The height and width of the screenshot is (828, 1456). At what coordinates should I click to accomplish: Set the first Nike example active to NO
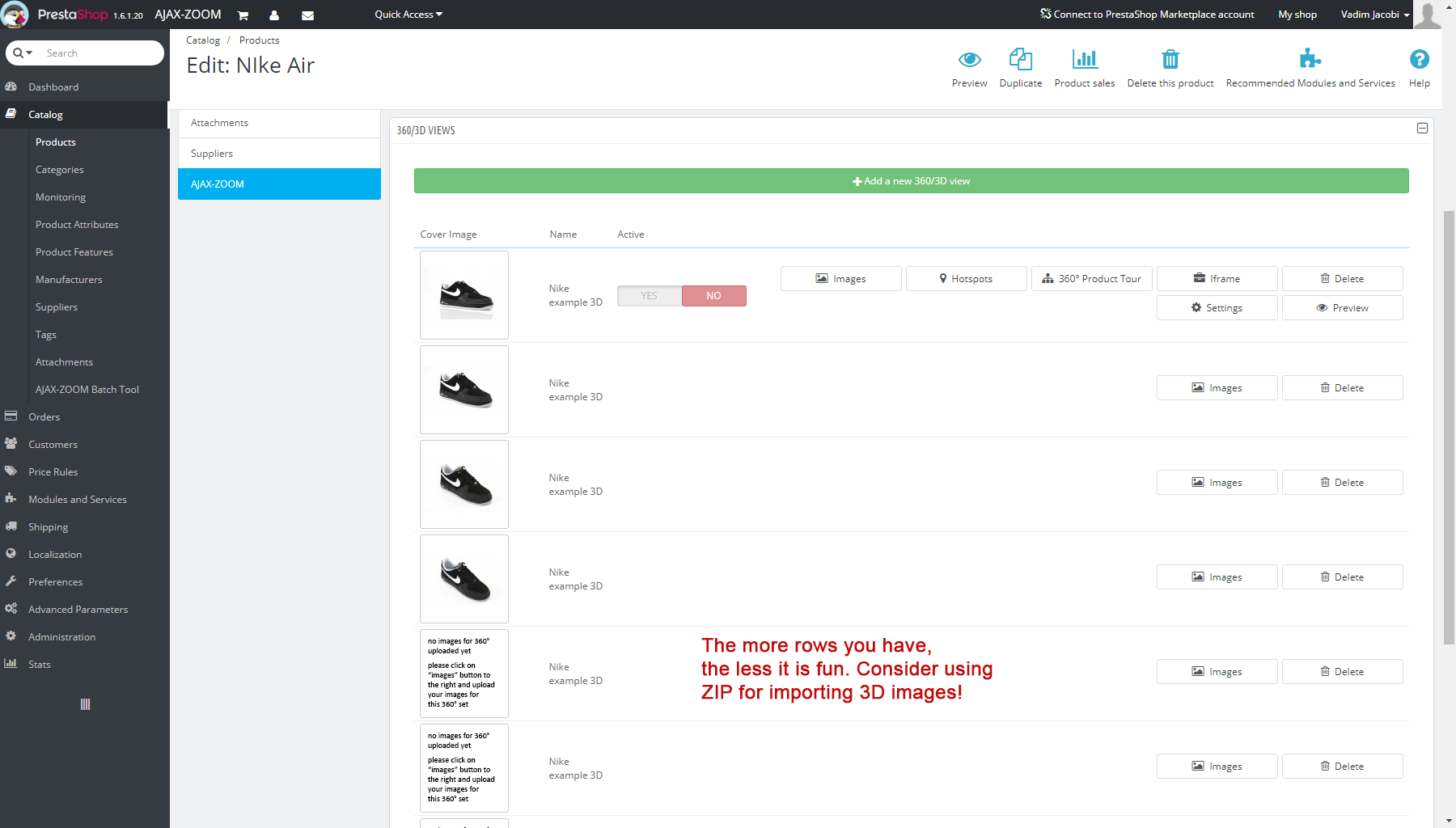(x=713, y=296)
